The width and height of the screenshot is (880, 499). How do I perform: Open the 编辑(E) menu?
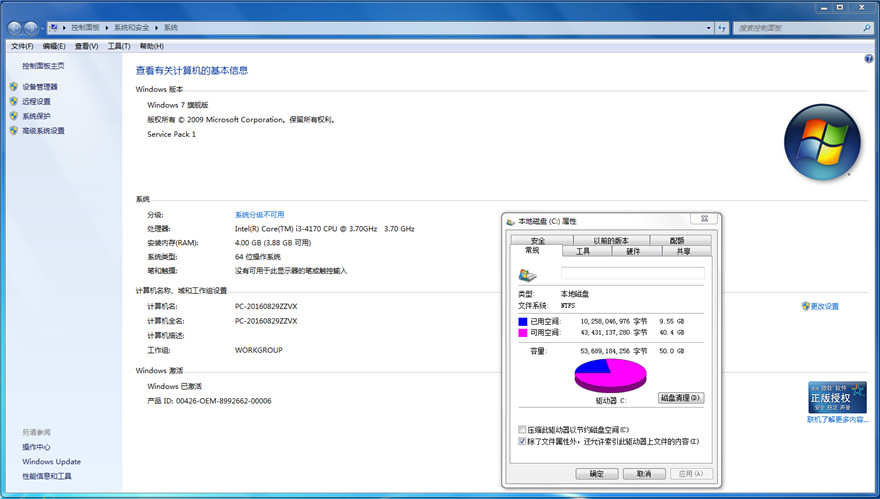point(54,46)
